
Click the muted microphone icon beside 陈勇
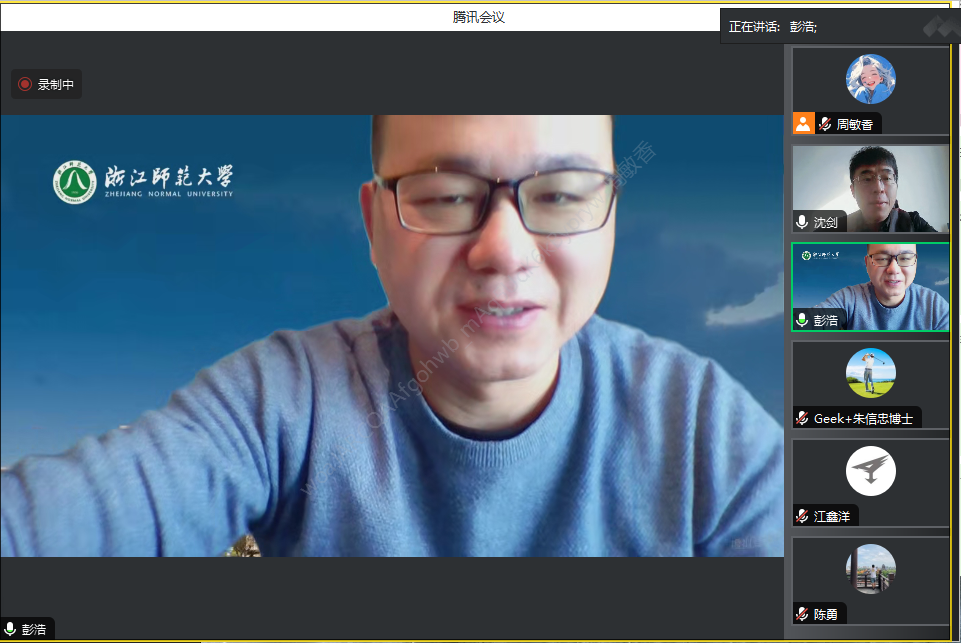[802, 614]
